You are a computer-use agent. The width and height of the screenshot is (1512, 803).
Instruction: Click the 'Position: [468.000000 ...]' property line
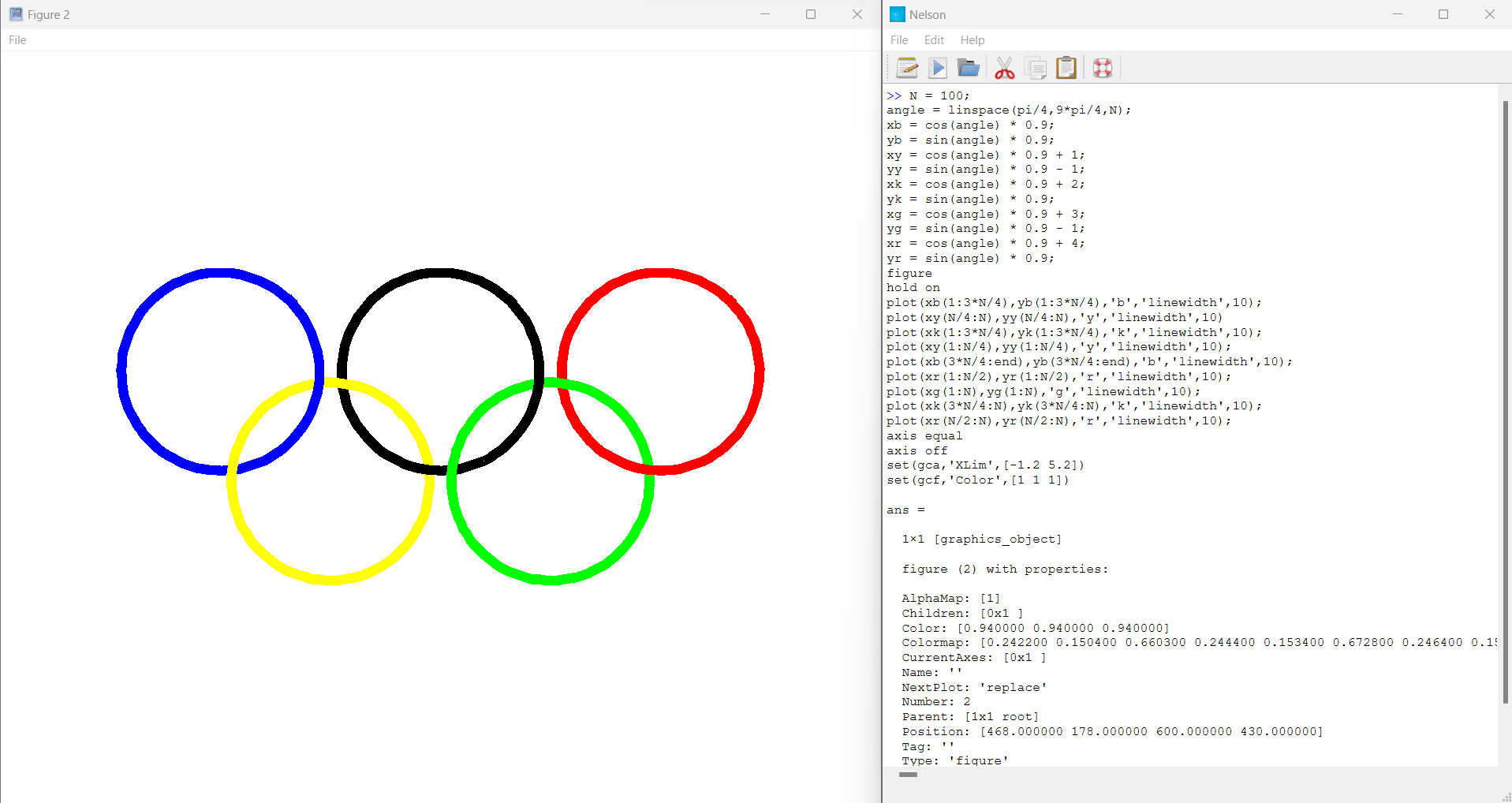1112,732
